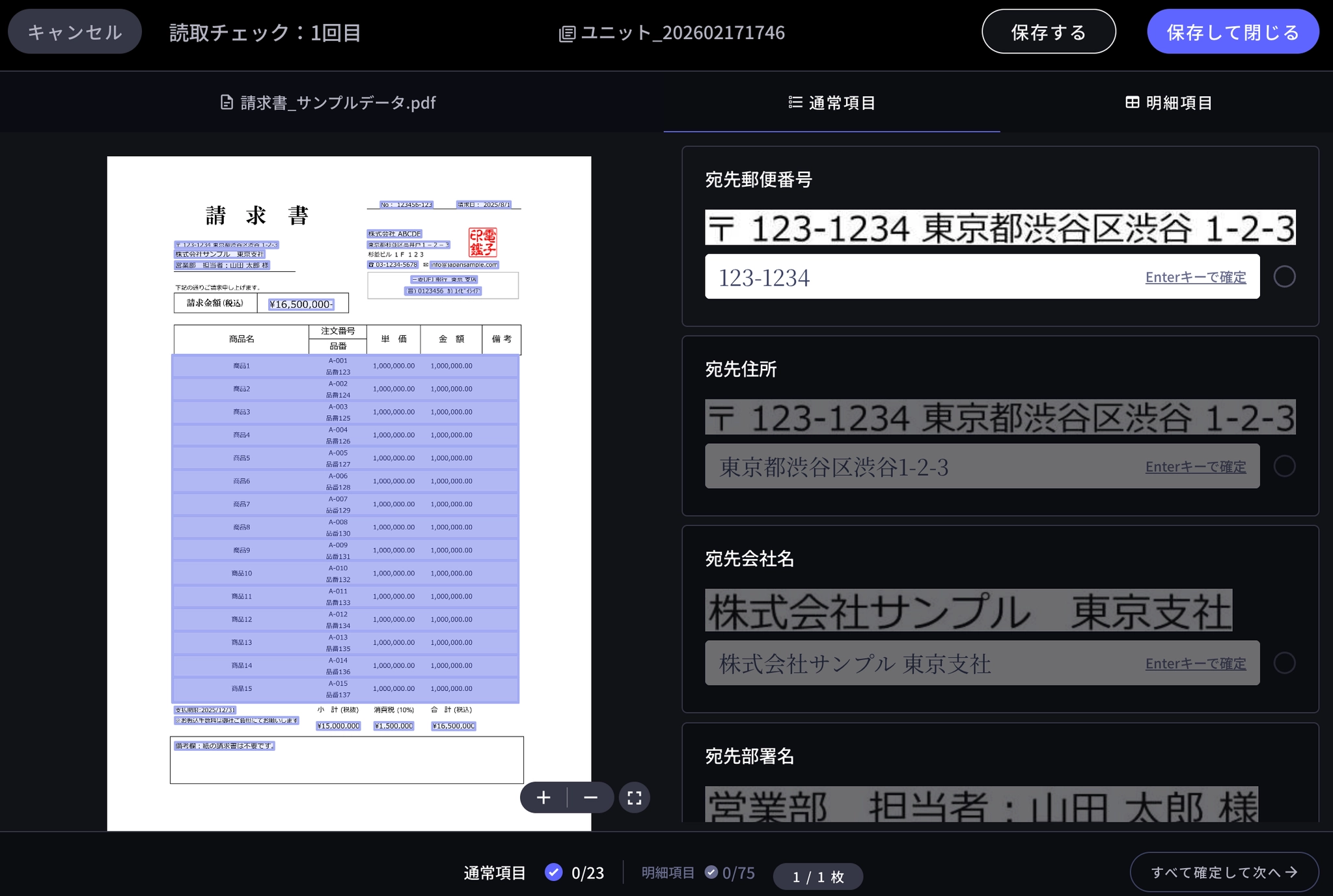Click the 東京都渋谷区渋谷1-2-3 address input field

(982, 466)
